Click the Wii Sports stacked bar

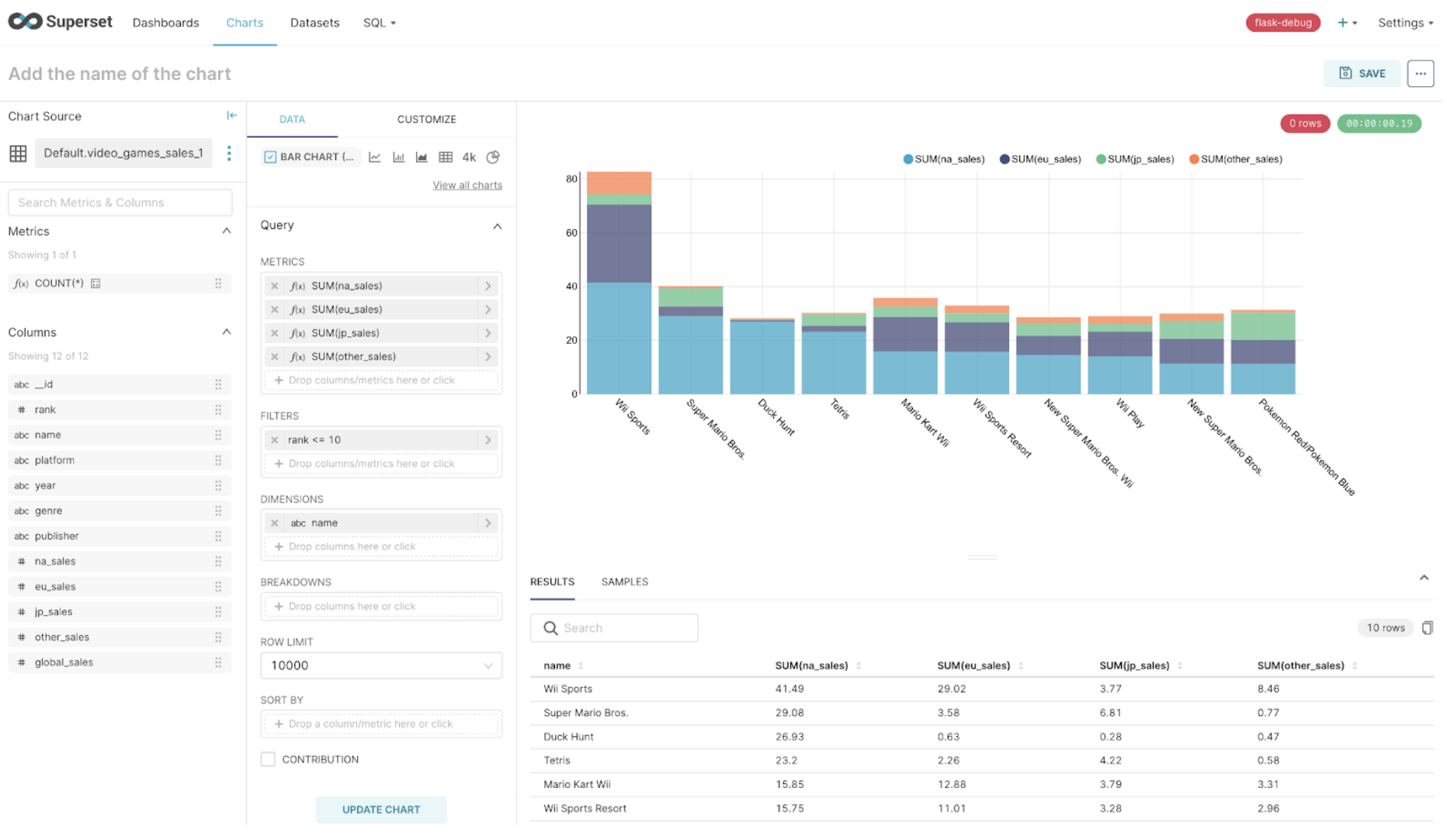click(619, 283)
